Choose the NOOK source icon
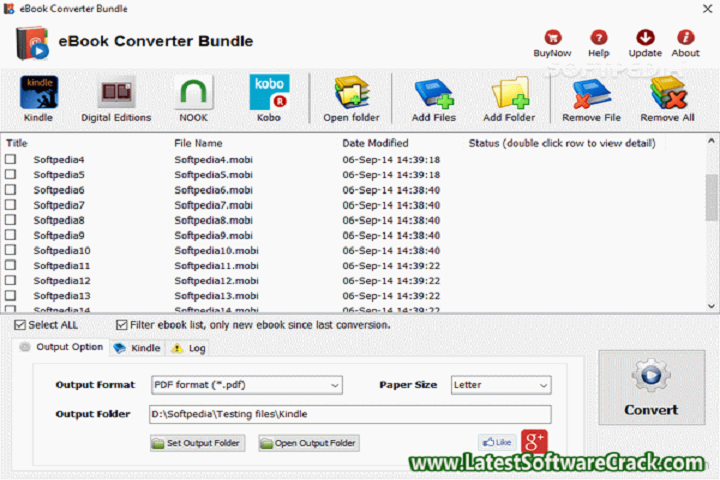The height and width of the screenshot is (480, 720). [x=193, y=92]
